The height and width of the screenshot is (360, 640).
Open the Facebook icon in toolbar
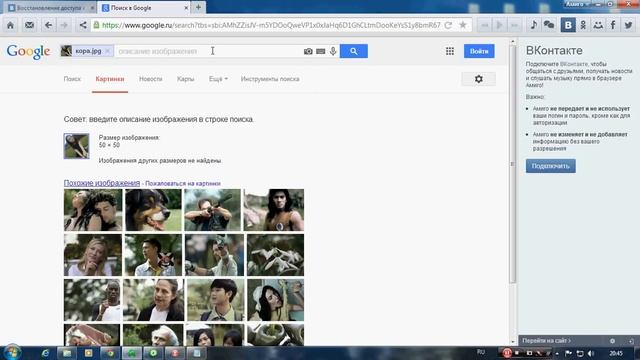pyautogui.click(x=613, y=25)
